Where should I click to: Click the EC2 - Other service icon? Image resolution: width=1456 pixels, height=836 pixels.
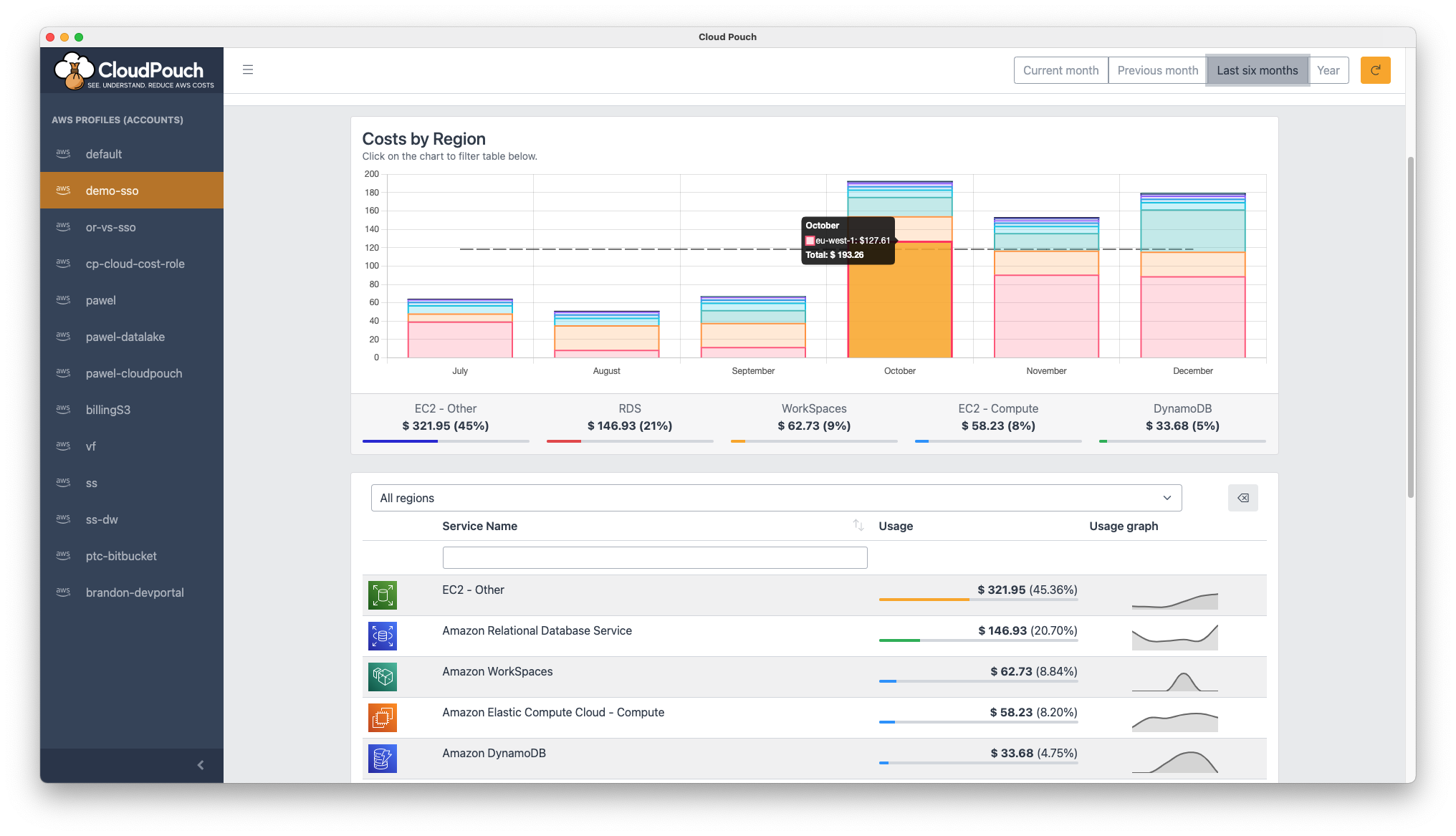pos(383,595)
